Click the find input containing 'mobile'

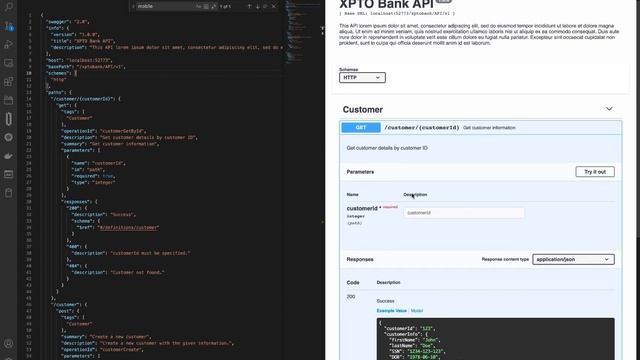(x=165, y=7)
